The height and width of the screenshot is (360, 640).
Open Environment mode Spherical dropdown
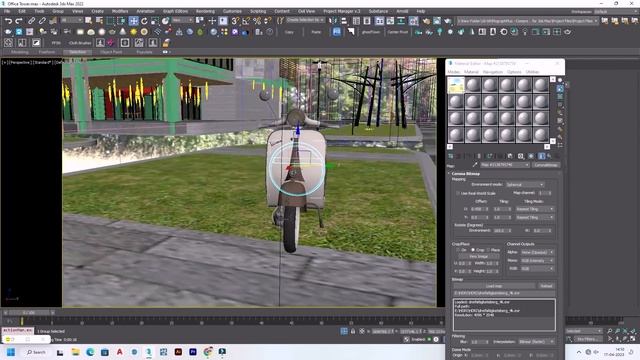click(524, 184)
